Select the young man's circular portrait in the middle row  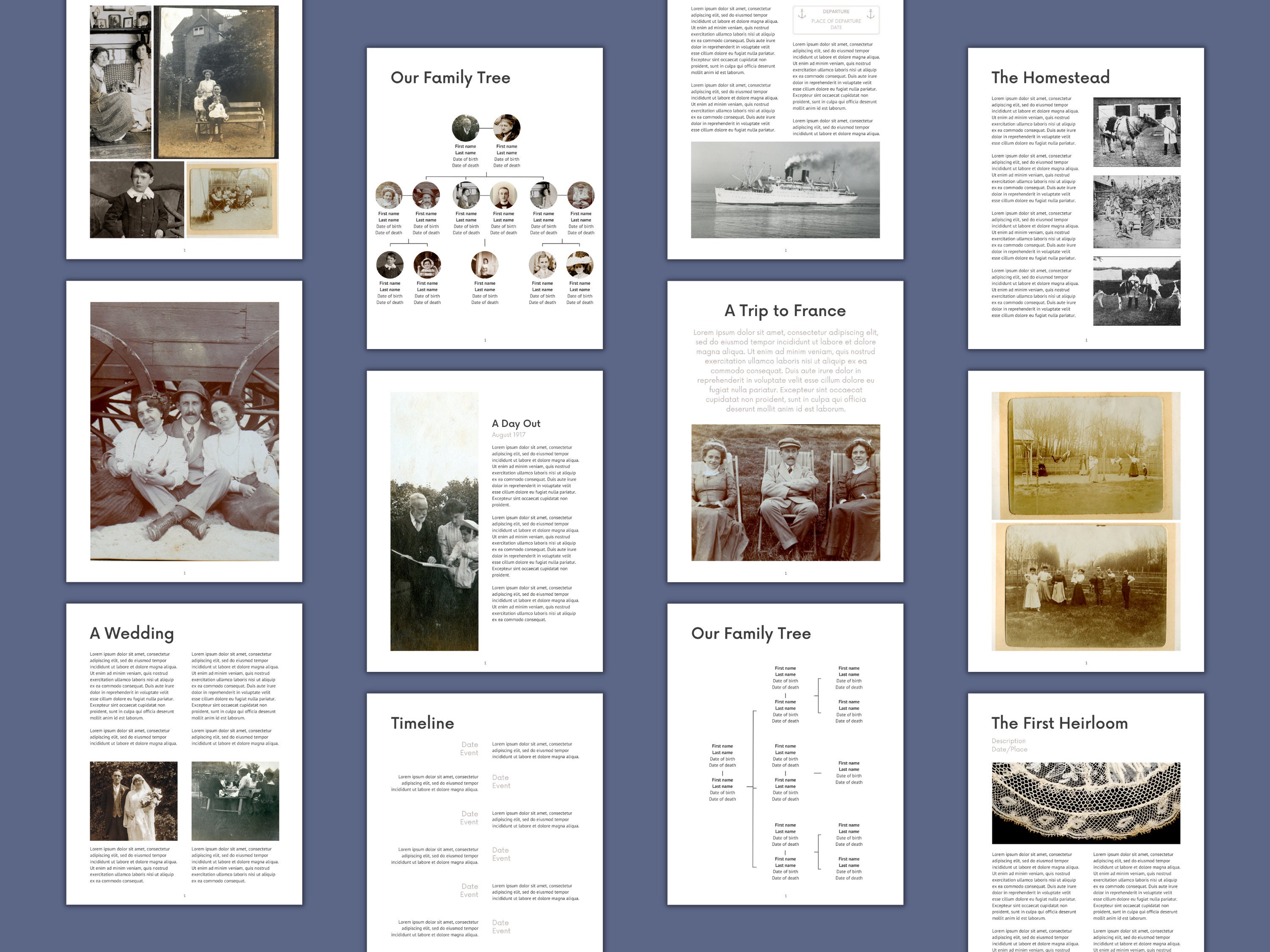coord(503,195)
